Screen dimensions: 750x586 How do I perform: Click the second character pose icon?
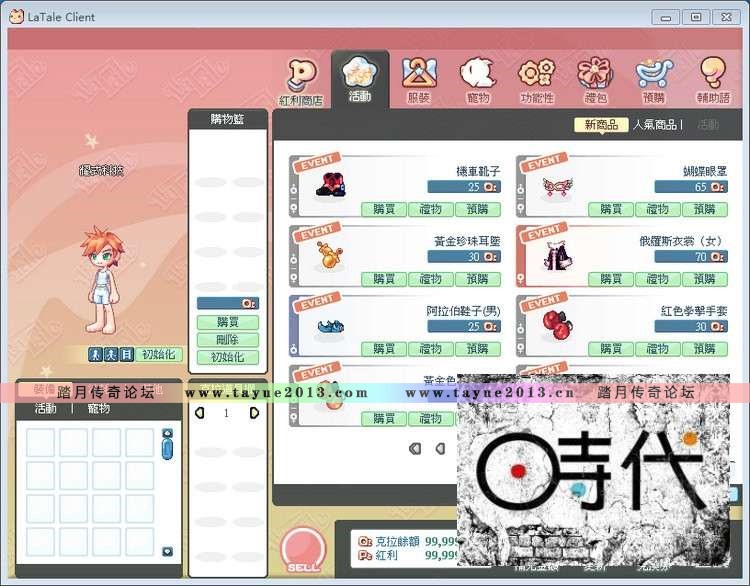[x=110, y=354]
